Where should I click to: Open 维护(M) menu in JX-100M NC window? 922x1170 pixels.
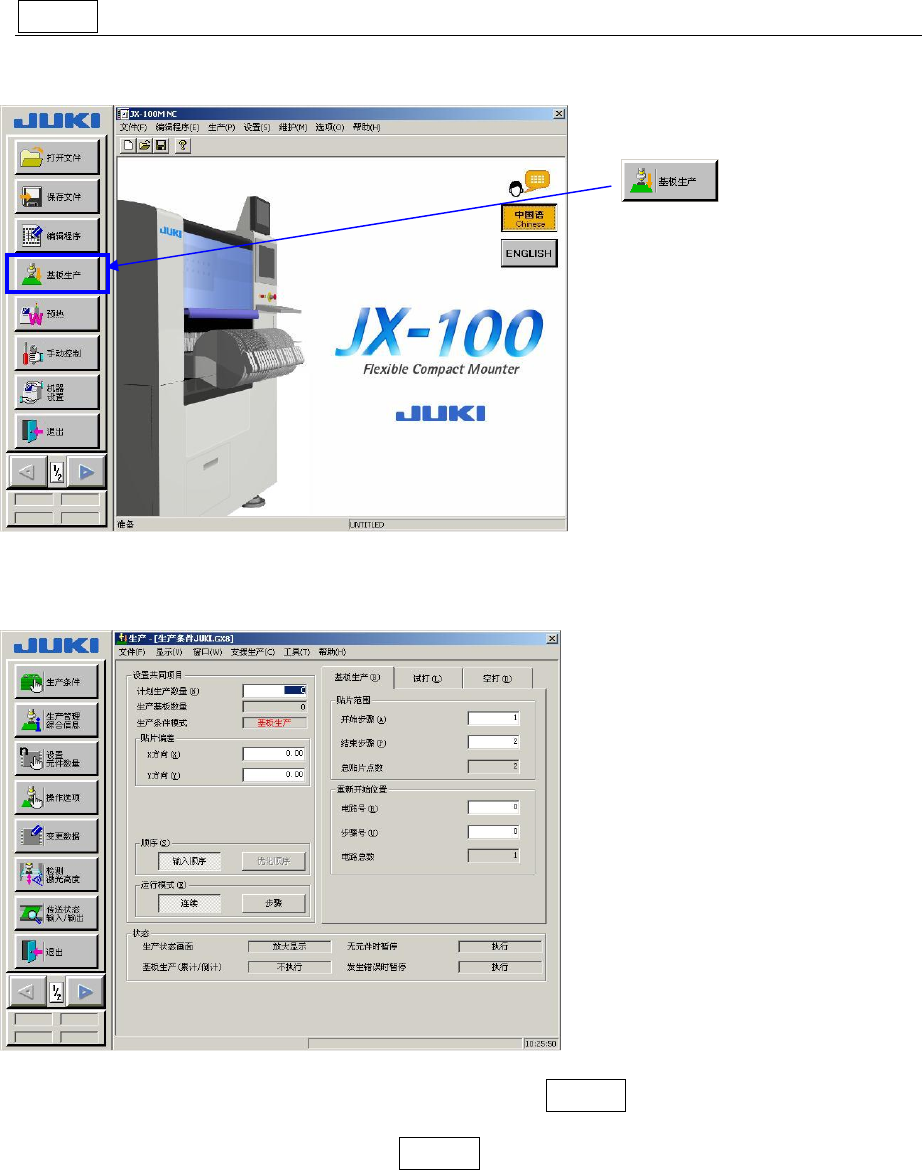[x=293, y=128]
